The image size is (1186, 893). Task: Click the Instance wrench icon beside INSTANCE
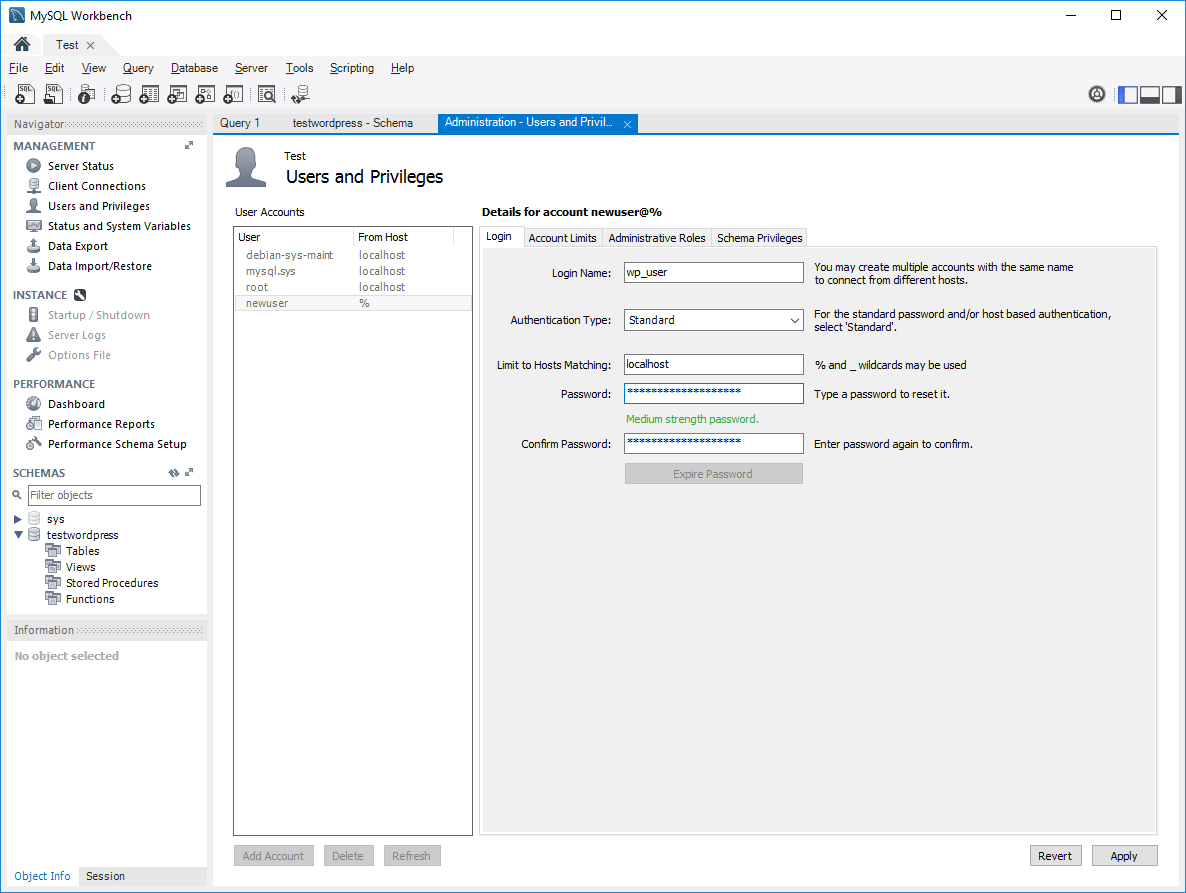80,295
